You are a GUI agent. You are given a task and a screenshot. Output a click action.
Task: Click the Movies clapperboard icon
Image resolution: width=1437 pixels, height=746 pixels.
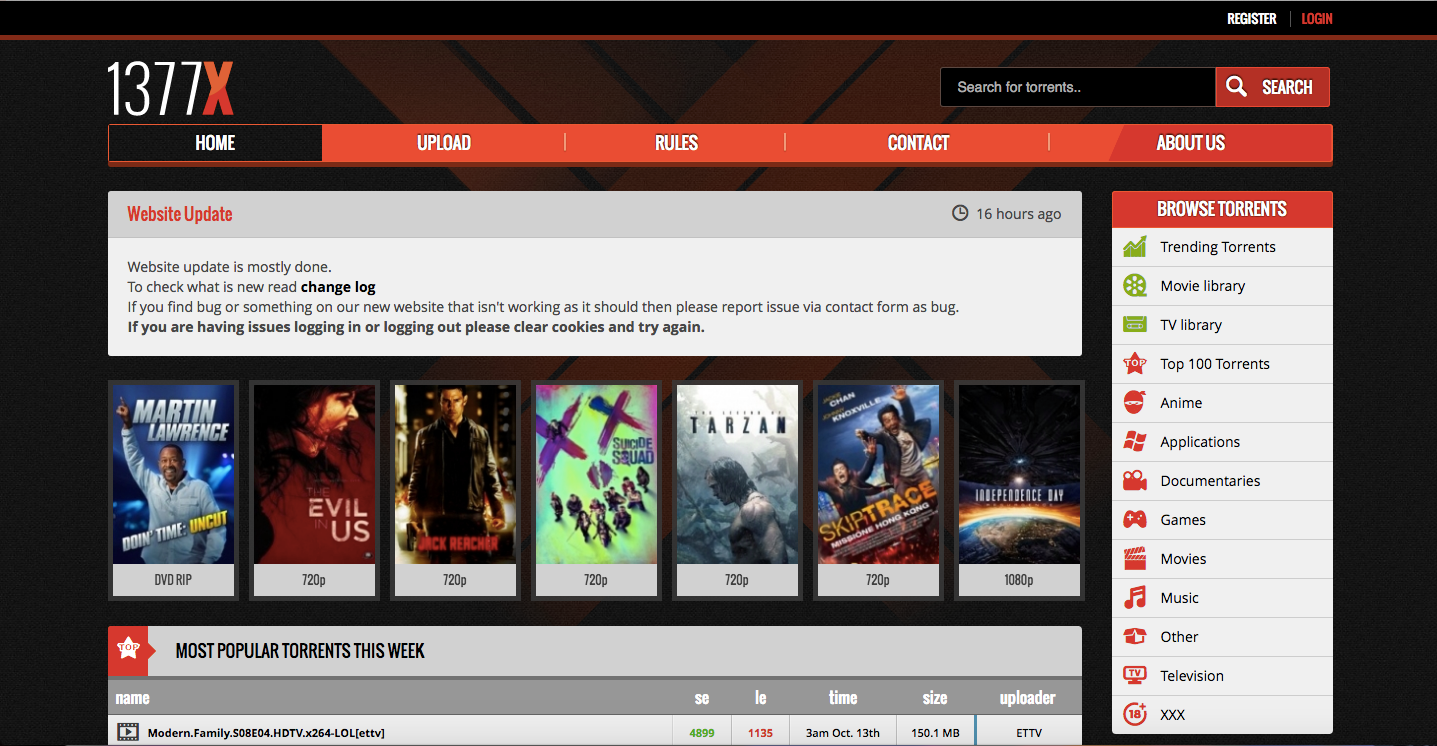point(1134,559)
